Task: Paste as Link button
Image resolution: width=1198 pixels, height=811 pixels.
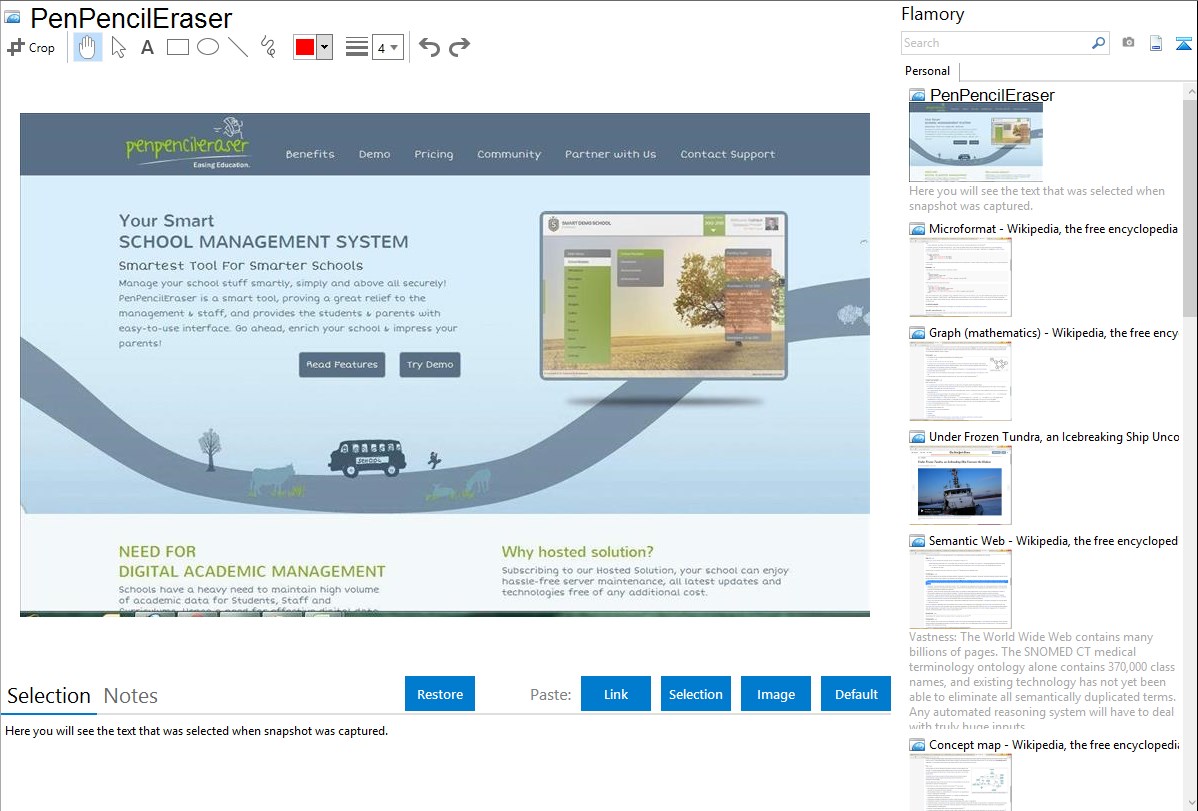Action: [616, 693]
